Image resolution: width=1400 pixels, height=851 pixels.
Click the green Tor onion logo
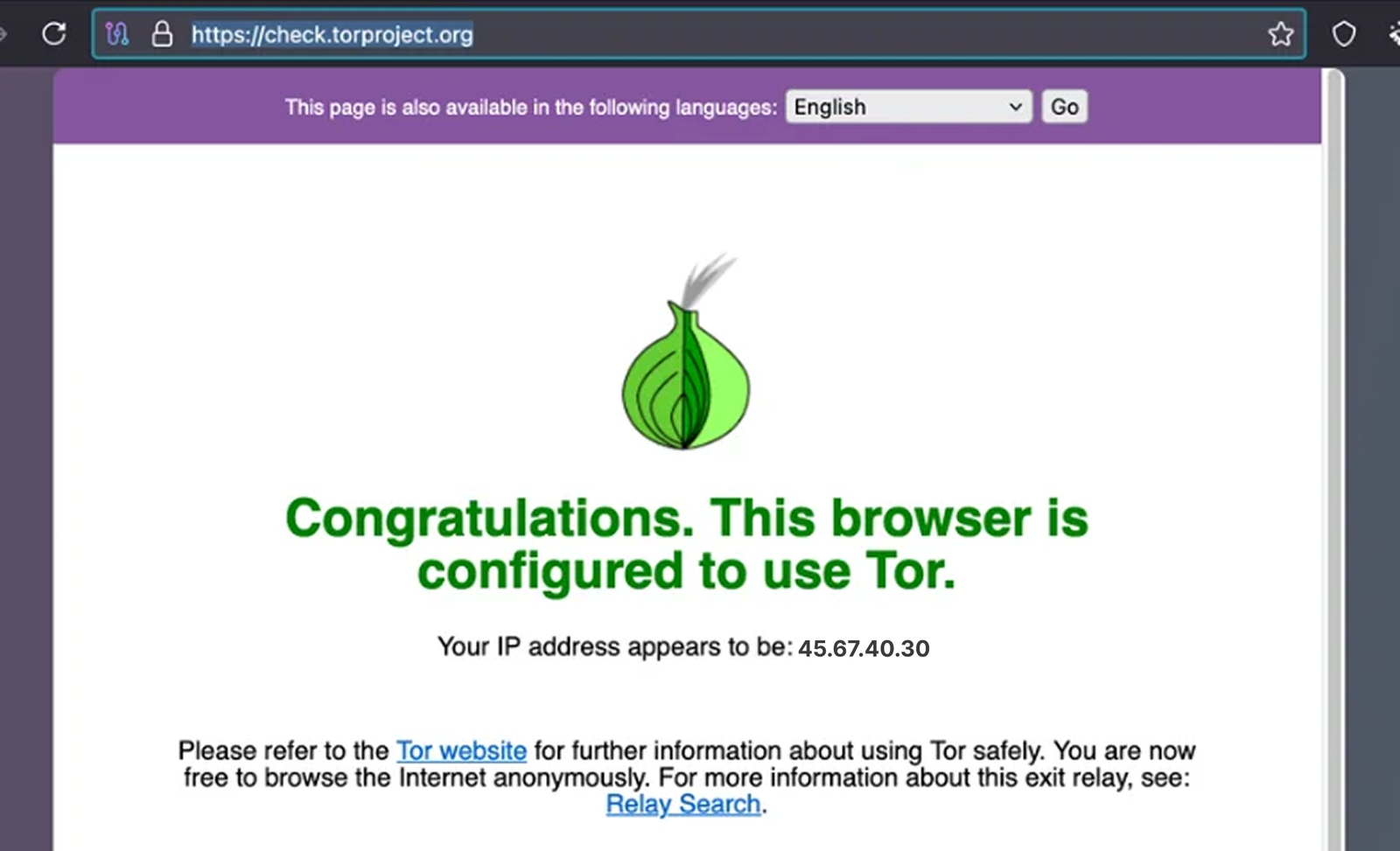[x=686, y=352]
